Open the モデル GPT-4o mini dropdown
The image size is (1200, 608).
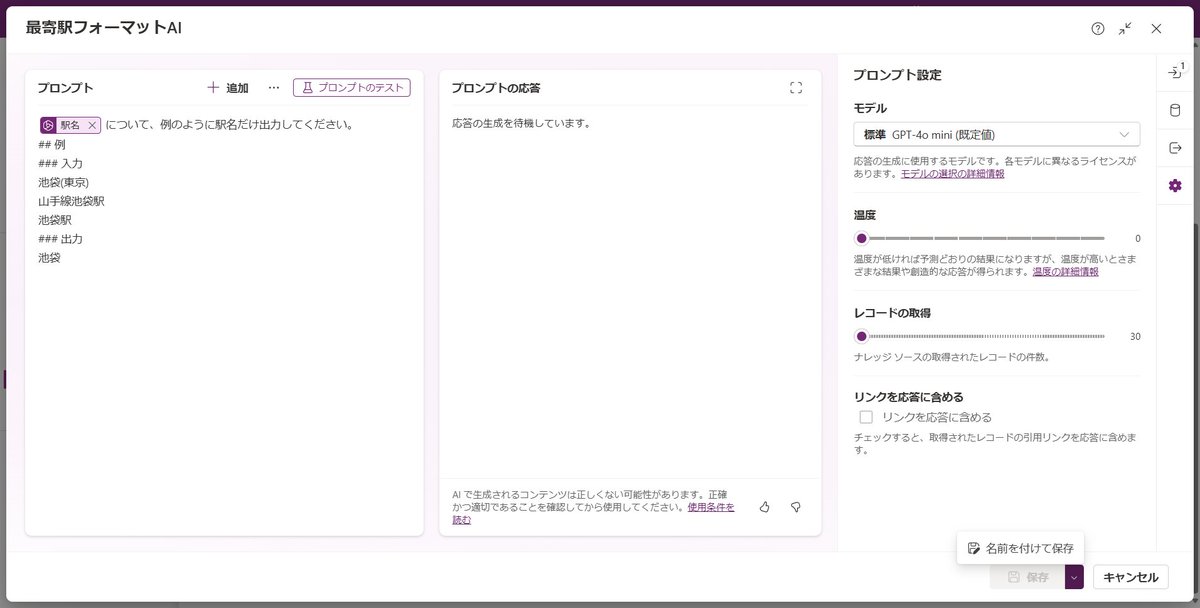point(997,134)
